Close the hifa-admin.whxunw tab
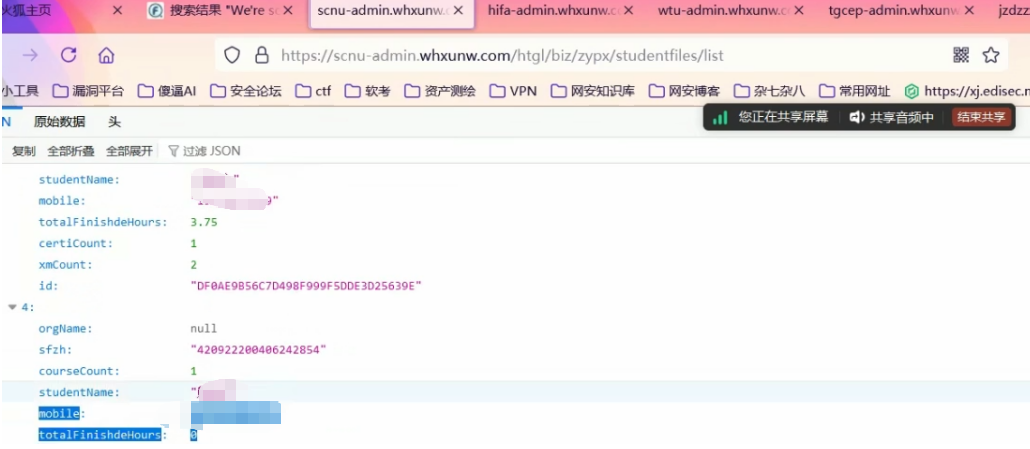This screenshot has height=449, width=1030. coord(628,11)
